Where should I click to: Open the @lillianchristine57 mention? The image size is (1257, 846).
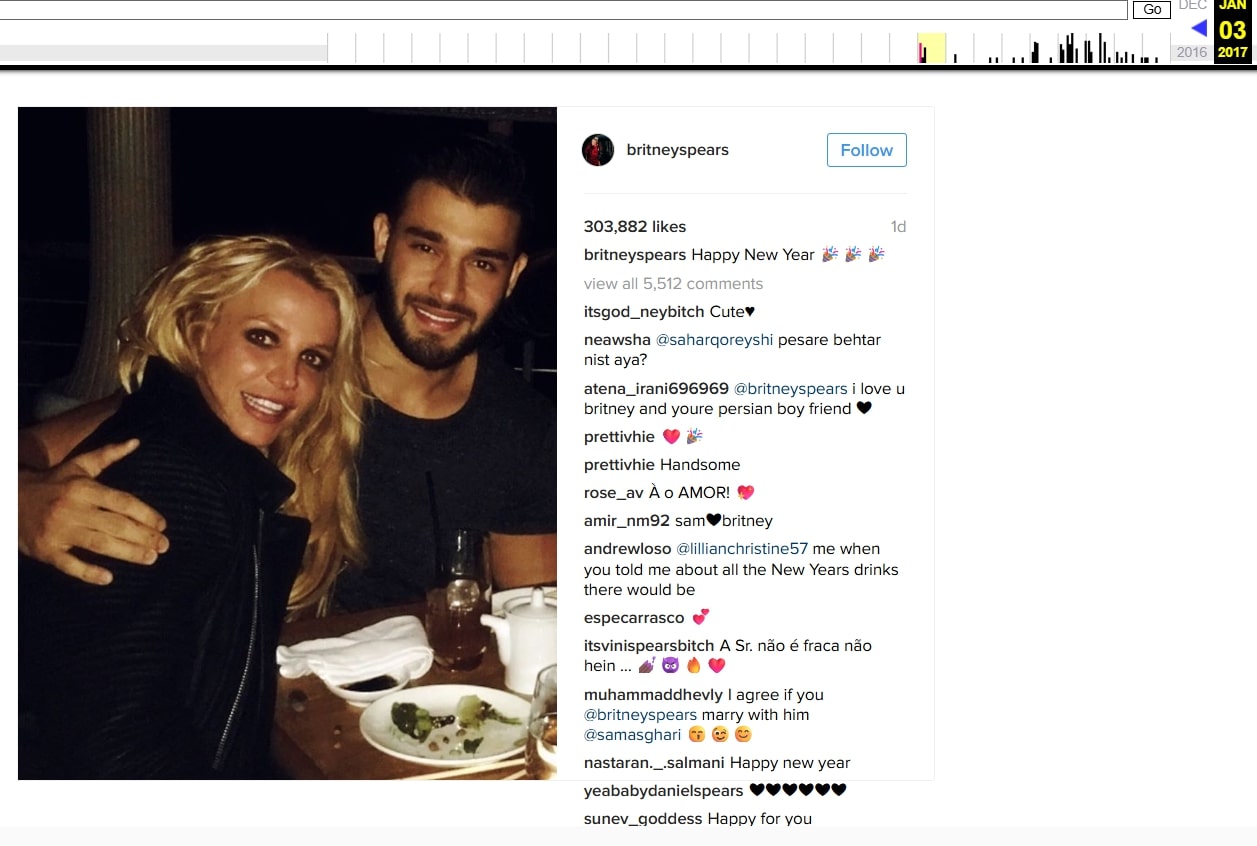742,549
